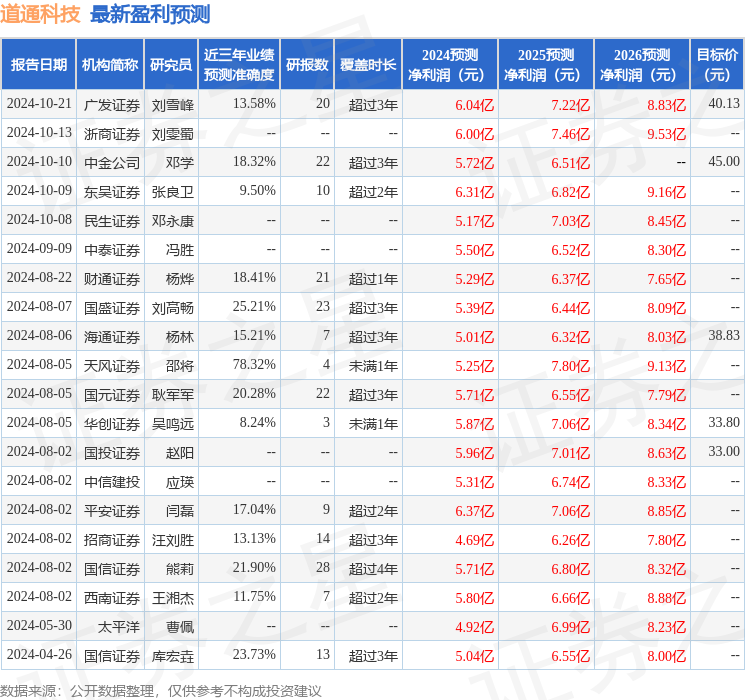The width and height of the screenshot is (745, 700).
Task: Click date cell 2024-10-13
Action: pos(39,133)
